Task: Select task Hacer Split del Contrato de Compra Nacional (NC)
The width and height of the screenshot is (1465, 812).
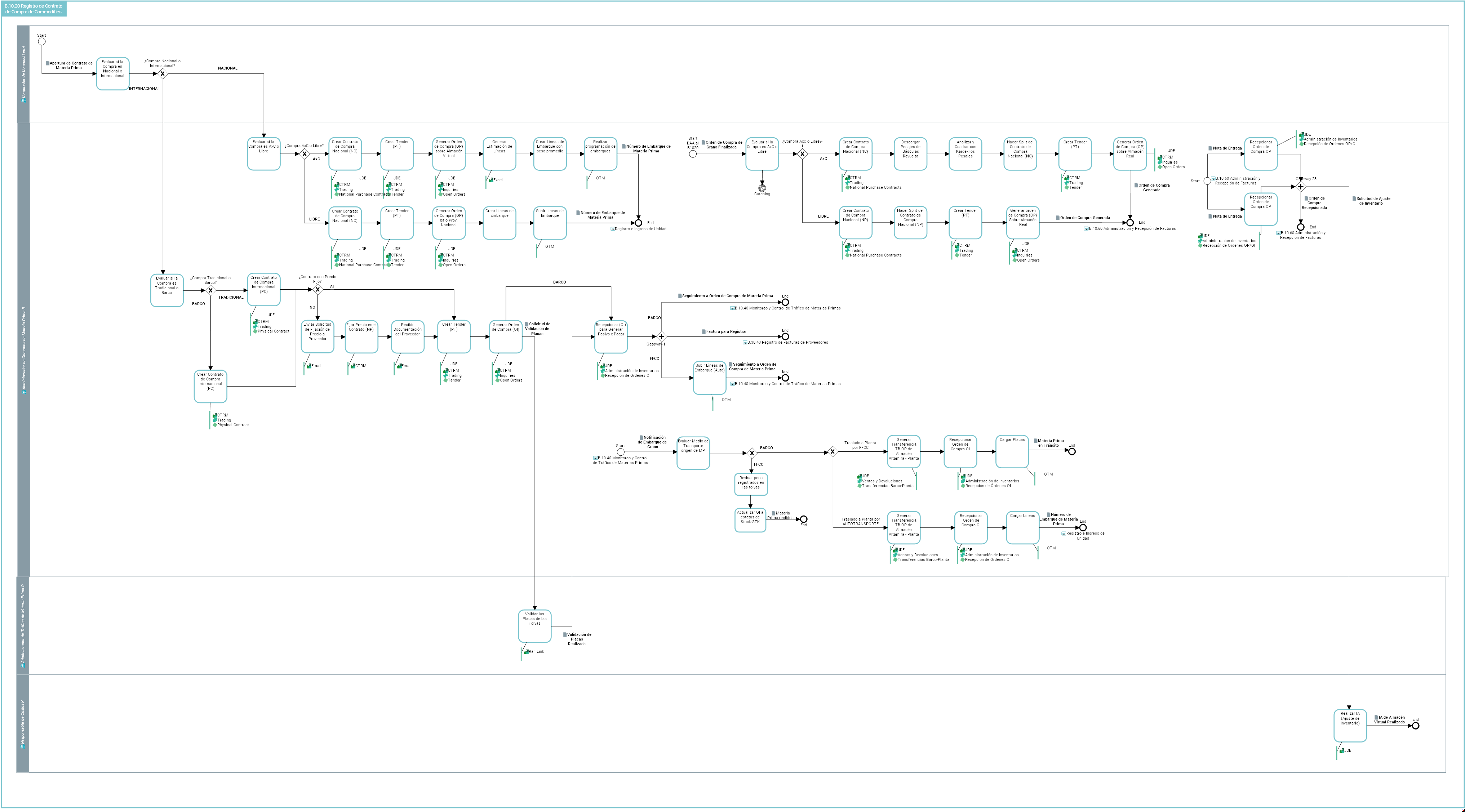Action: pyautogui.click(x=1020, y=154)
